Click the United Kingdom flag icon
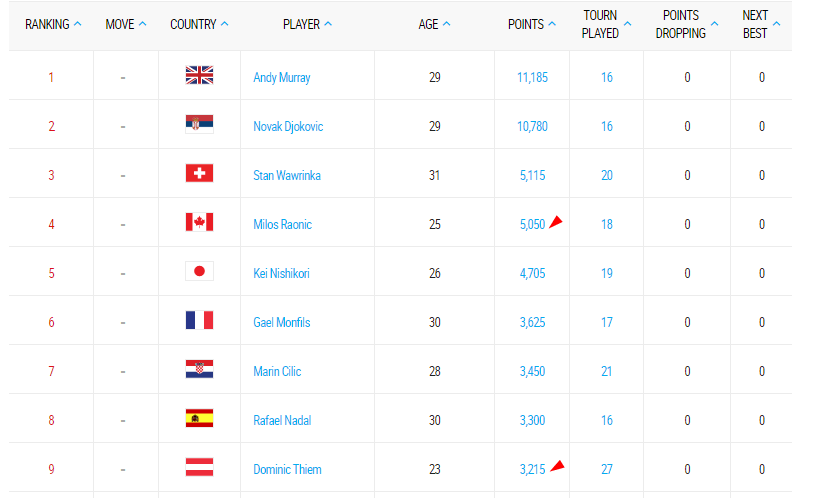This screenshot has width=813, height=498. tap(199, 75)
